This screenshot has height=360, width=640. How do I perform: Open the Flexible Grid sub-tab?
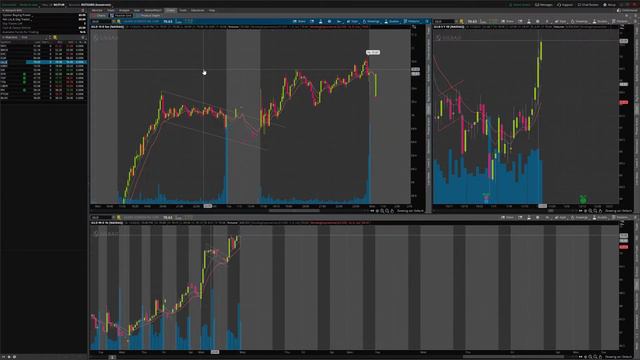coord(121,16)
